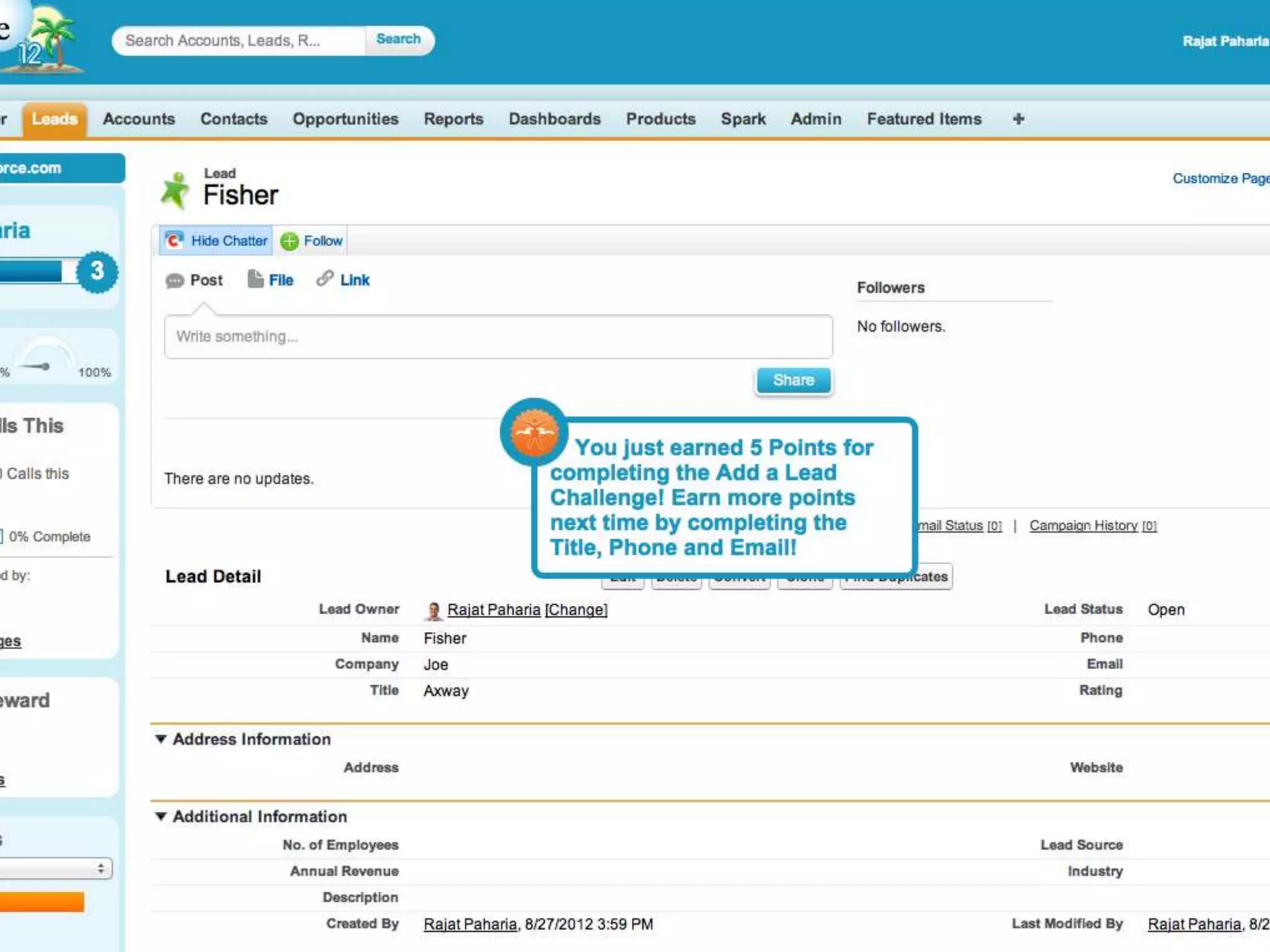Open the sidebar select dropdown
This screenshot has height=952, width=1270.
coord(56,868)
